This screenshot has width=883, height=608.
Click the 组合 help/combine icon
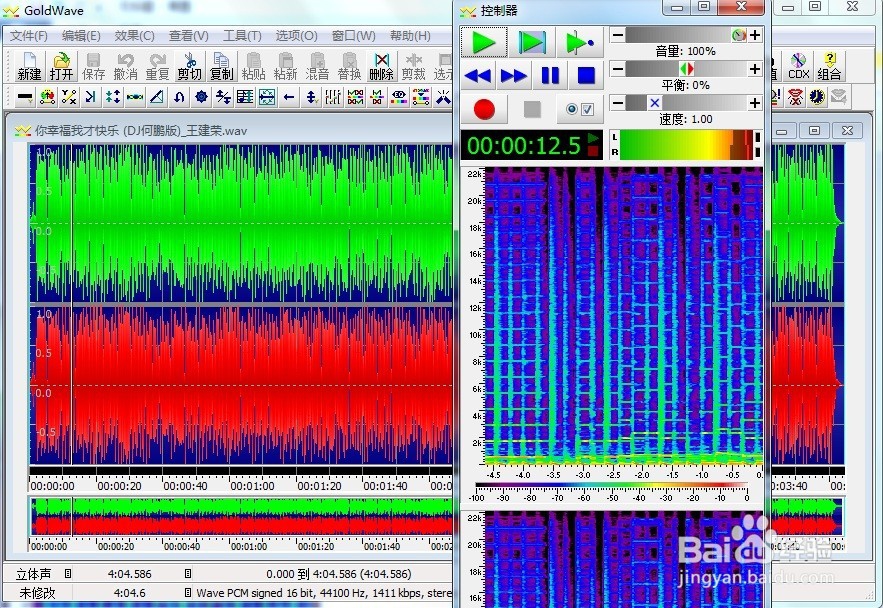tap(829, 66)
